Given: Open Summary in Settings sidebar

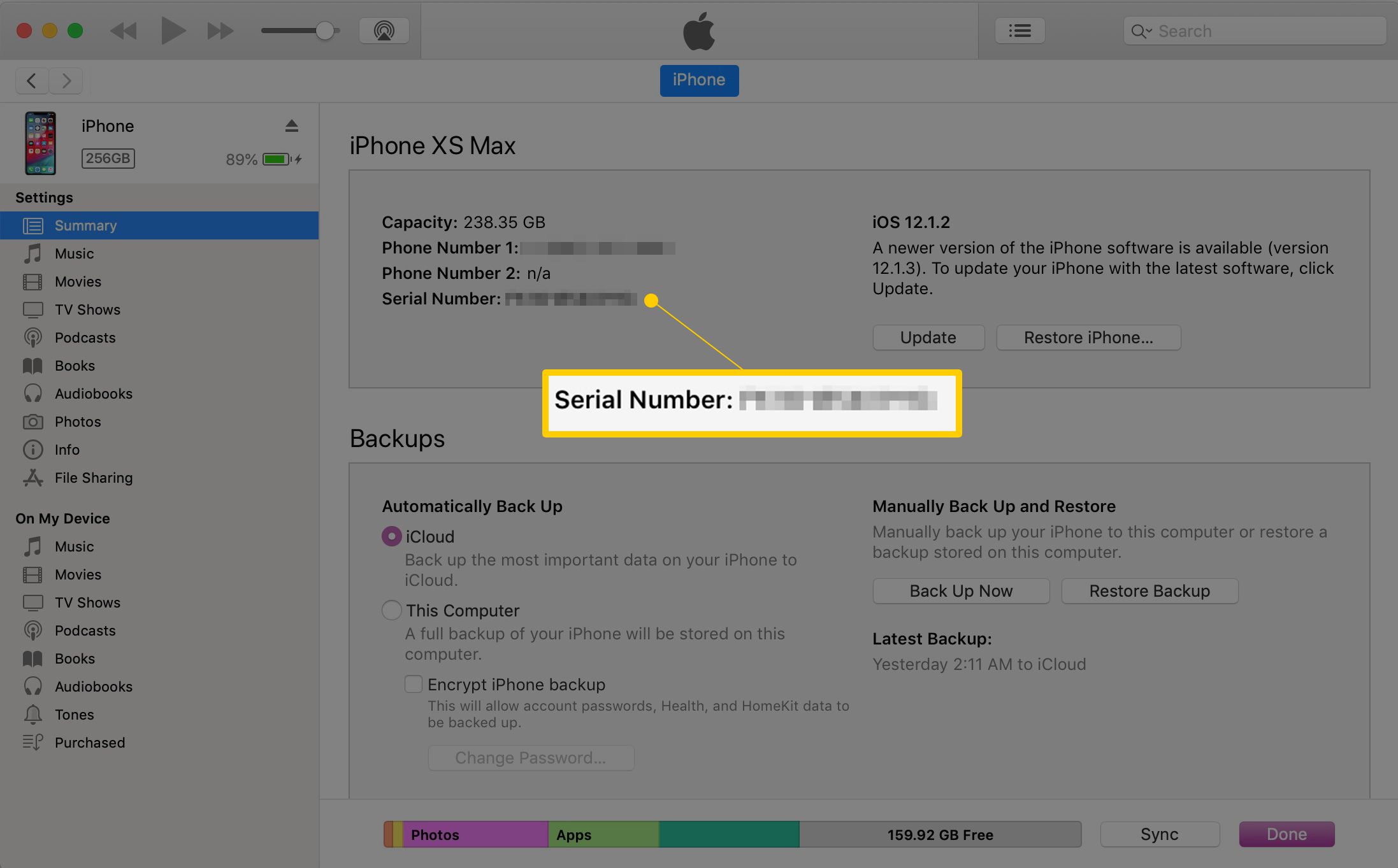Looking at the screenshot, I should click(159, 225).
